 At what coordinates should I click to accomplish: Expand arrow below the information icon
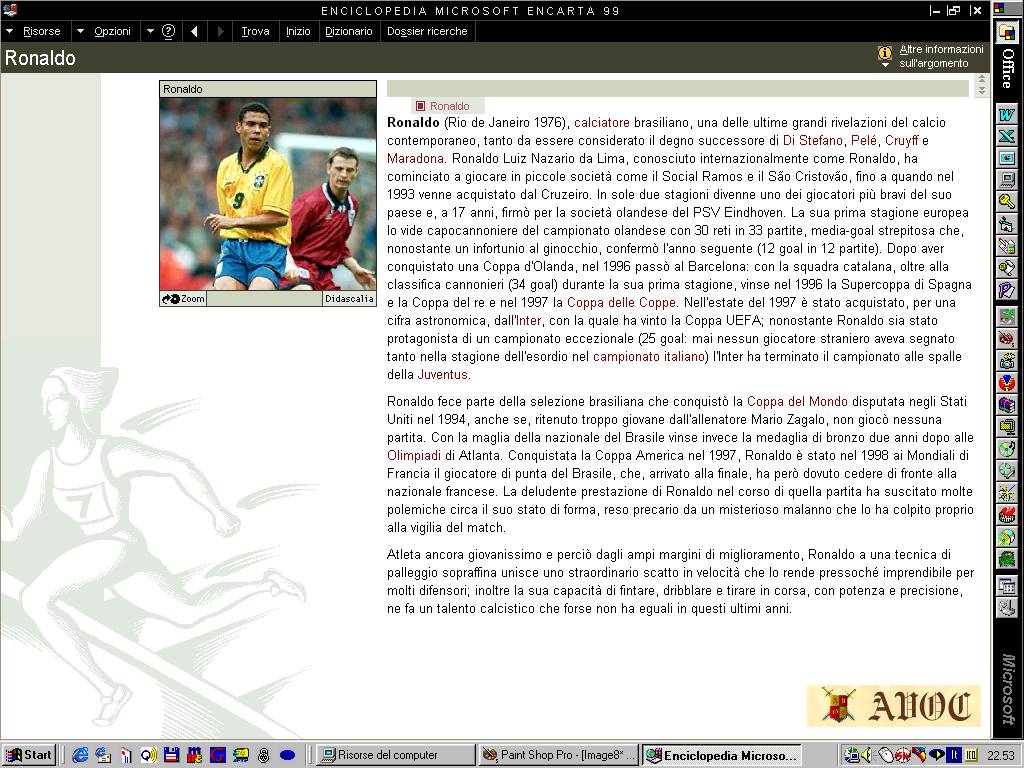click(885, 65)
